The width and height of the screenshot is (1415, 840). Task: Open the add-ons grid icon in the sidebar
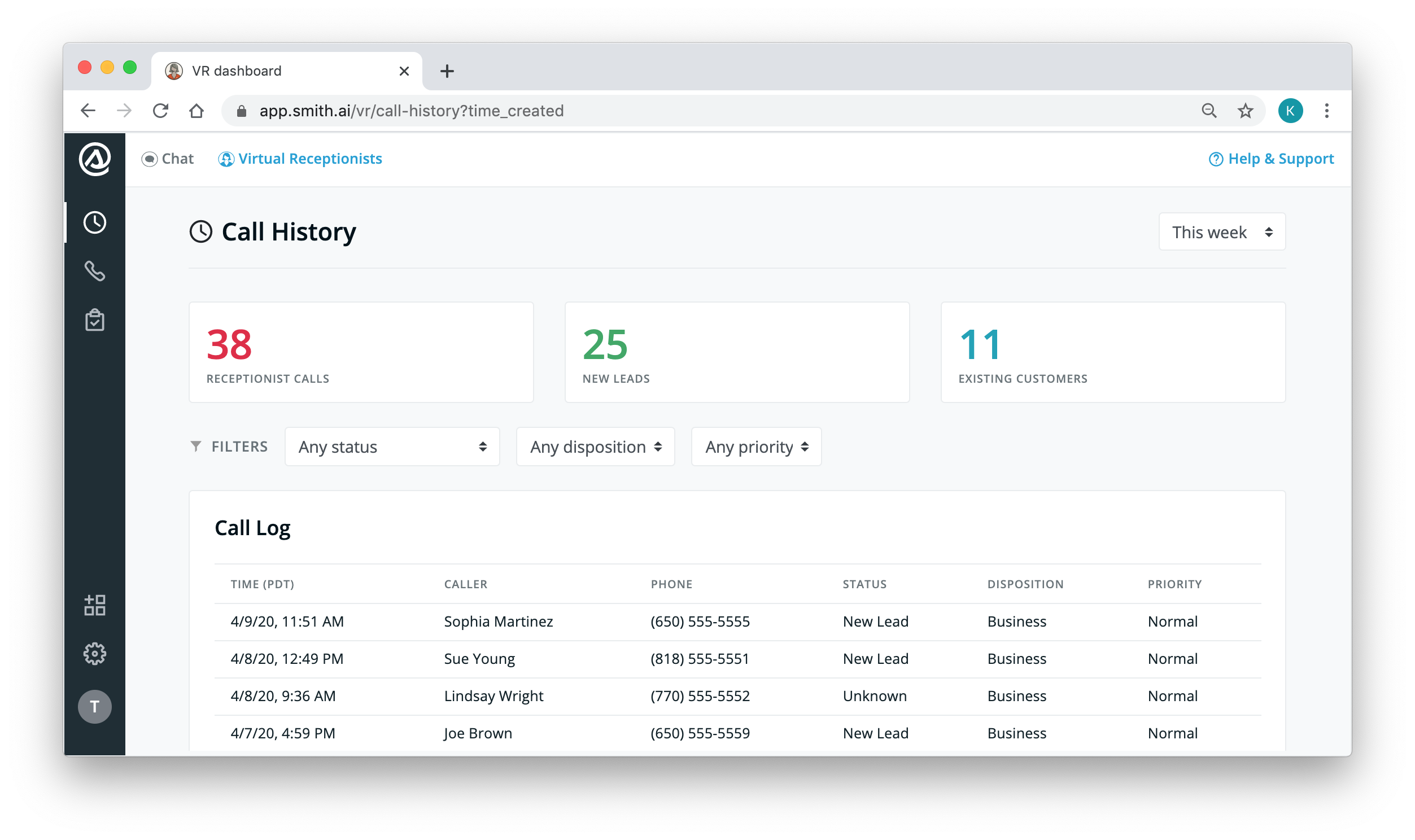pos(94,605)
